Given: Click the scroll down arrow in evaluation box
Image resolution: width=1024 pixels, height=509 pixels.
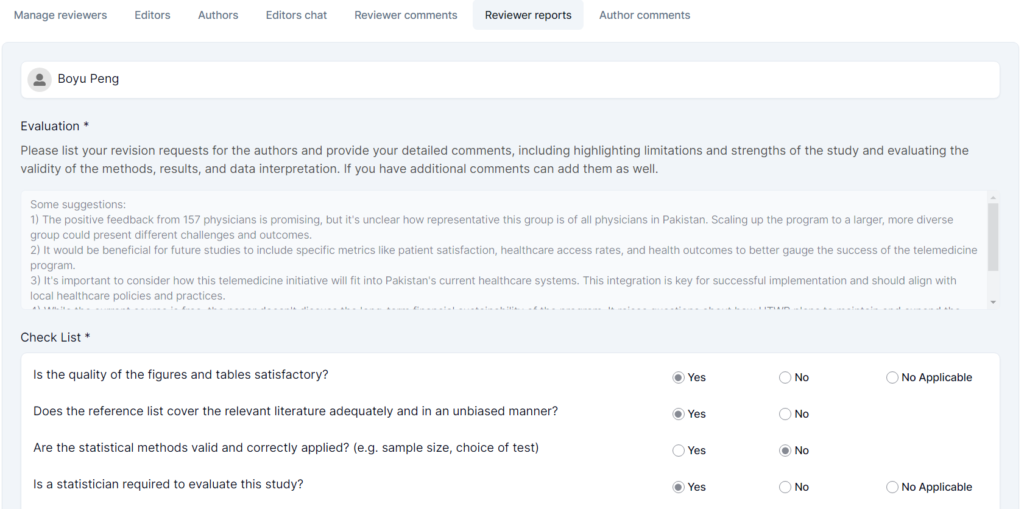Looking at the screenshot, I should point(992,302).
